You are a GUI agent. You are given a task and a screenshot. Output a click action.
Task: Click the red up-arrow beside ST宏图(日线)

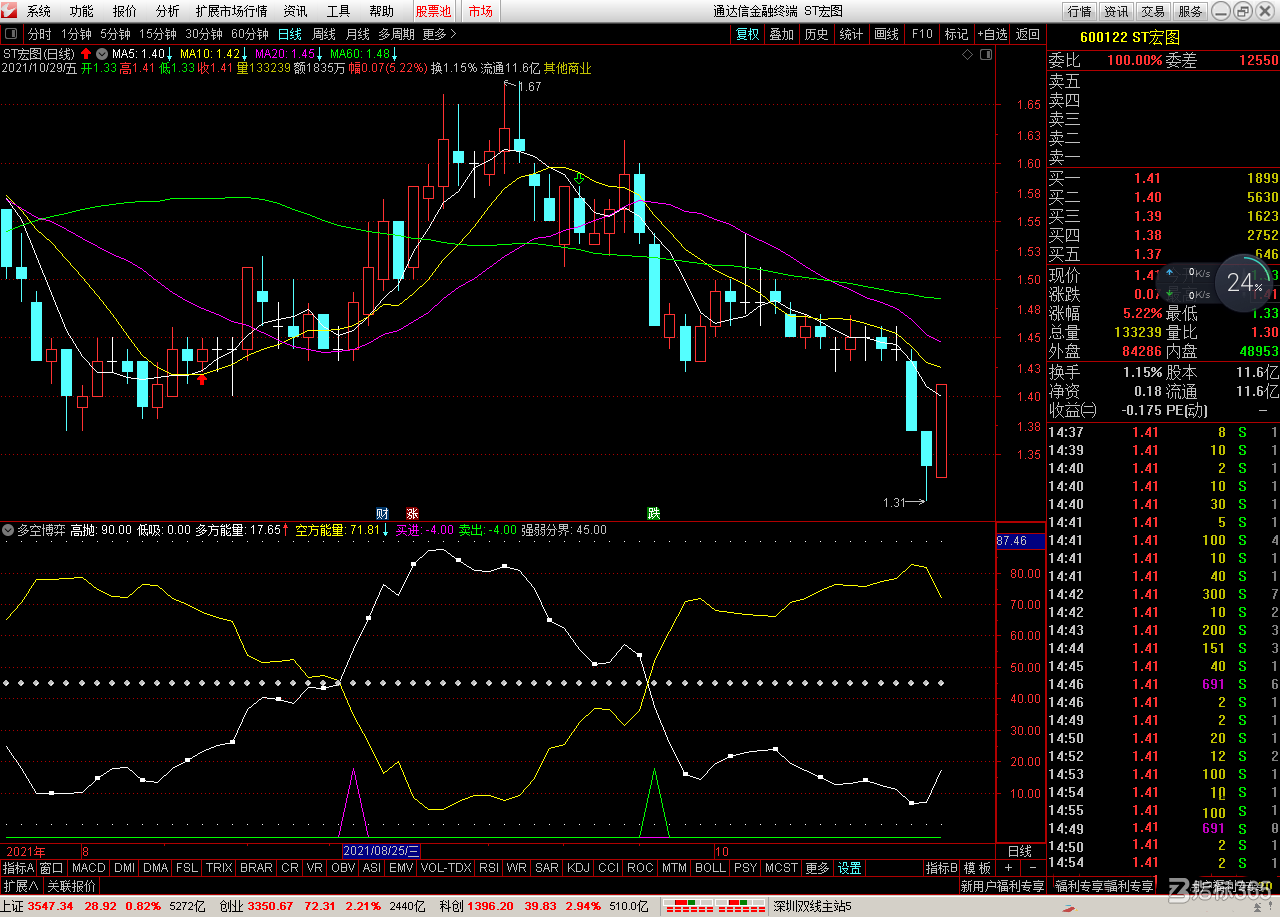(x=86, y=53)
